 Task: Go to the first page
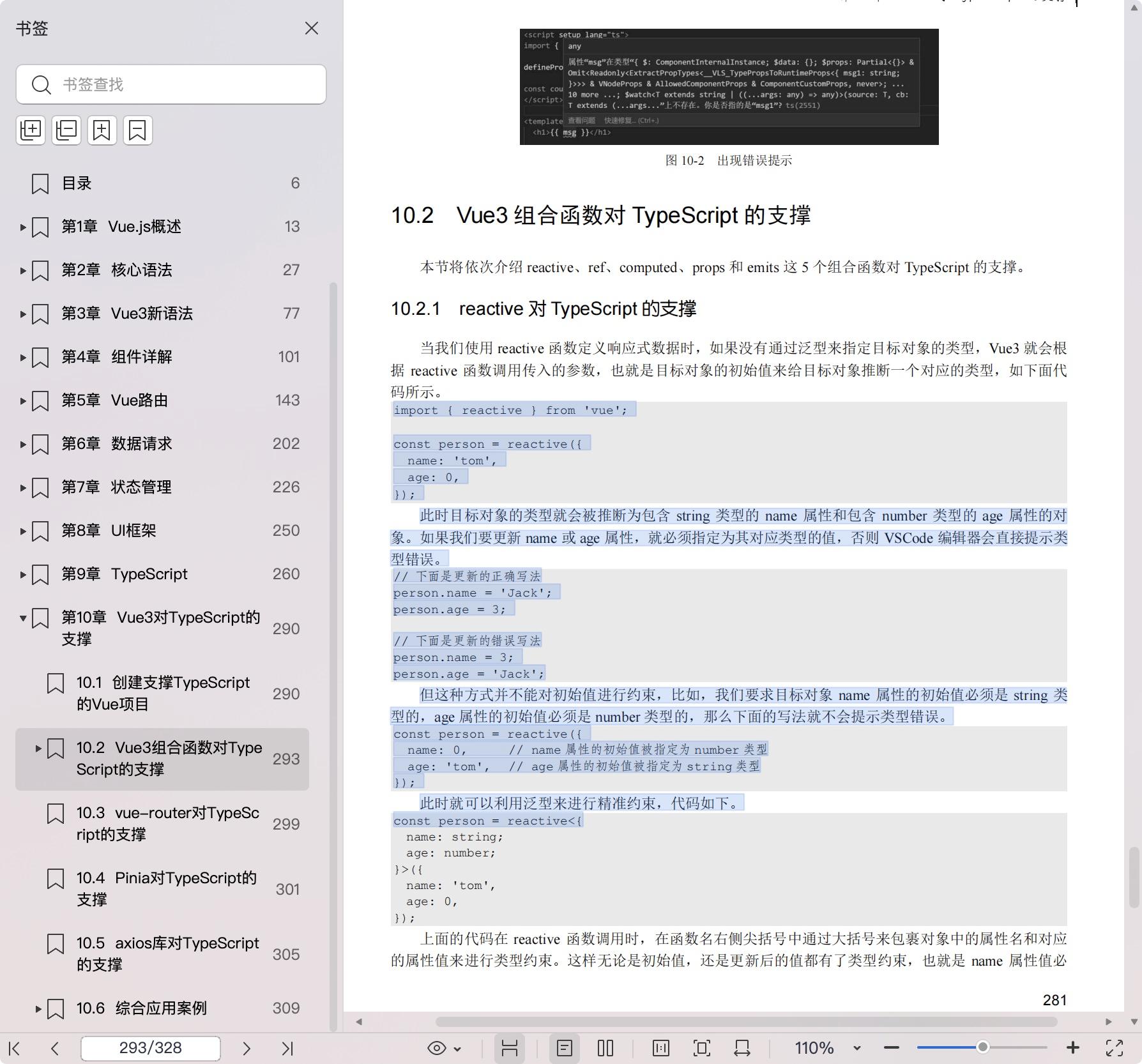[x=15, y=1048]
